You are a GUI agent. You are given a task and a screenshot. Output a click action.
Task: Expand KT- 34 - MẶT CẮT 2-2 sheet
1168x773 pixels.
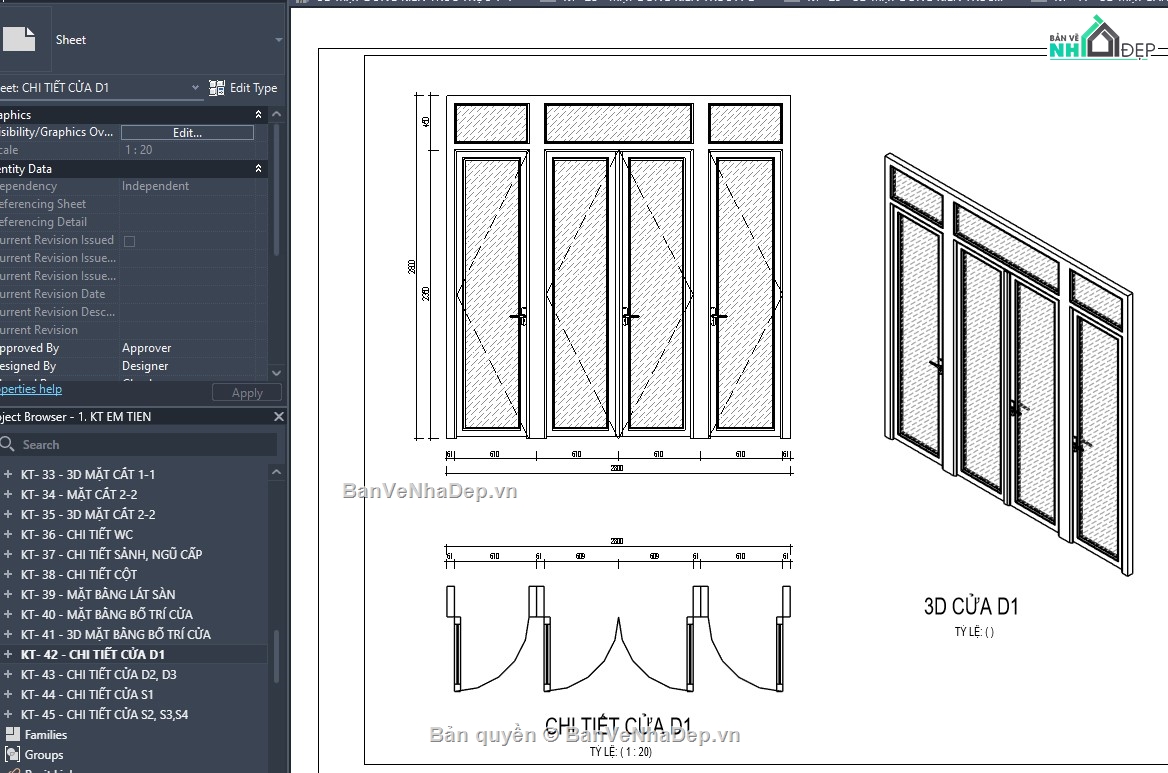pyautogui.click(x=7, y=494)
